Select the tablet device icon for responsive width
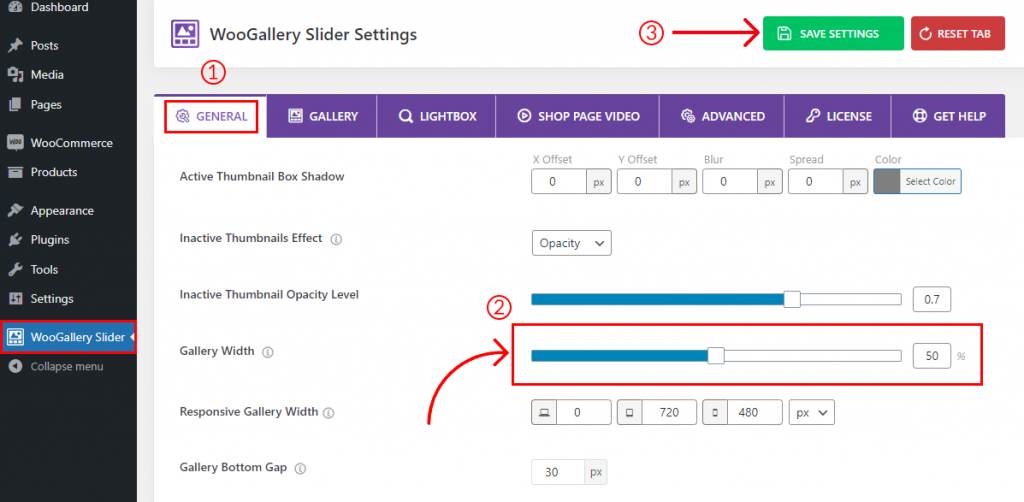 point(630,413)
